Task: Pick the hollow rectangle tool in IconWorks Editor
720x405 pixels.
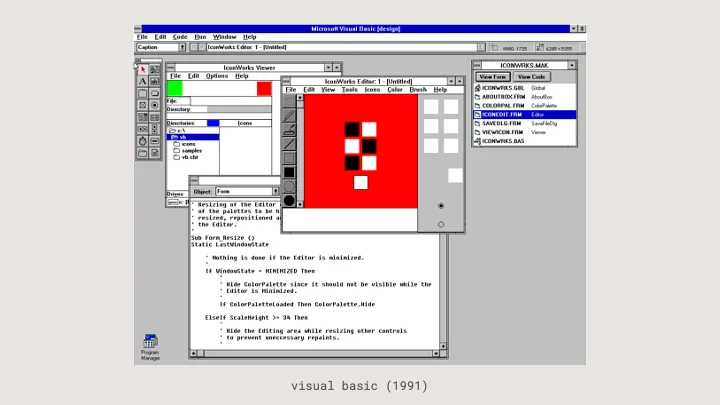Action: click(289, 158)
